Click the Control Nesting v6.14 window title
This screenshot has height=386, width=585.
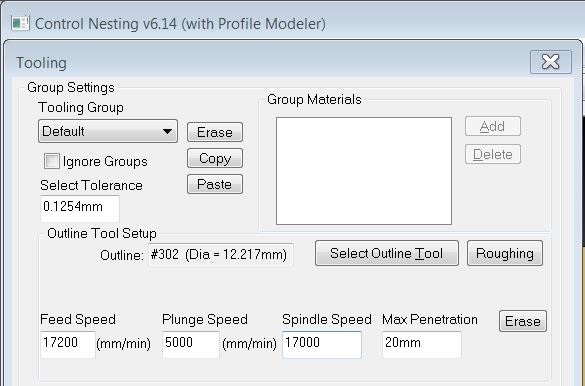click(180, 23)
